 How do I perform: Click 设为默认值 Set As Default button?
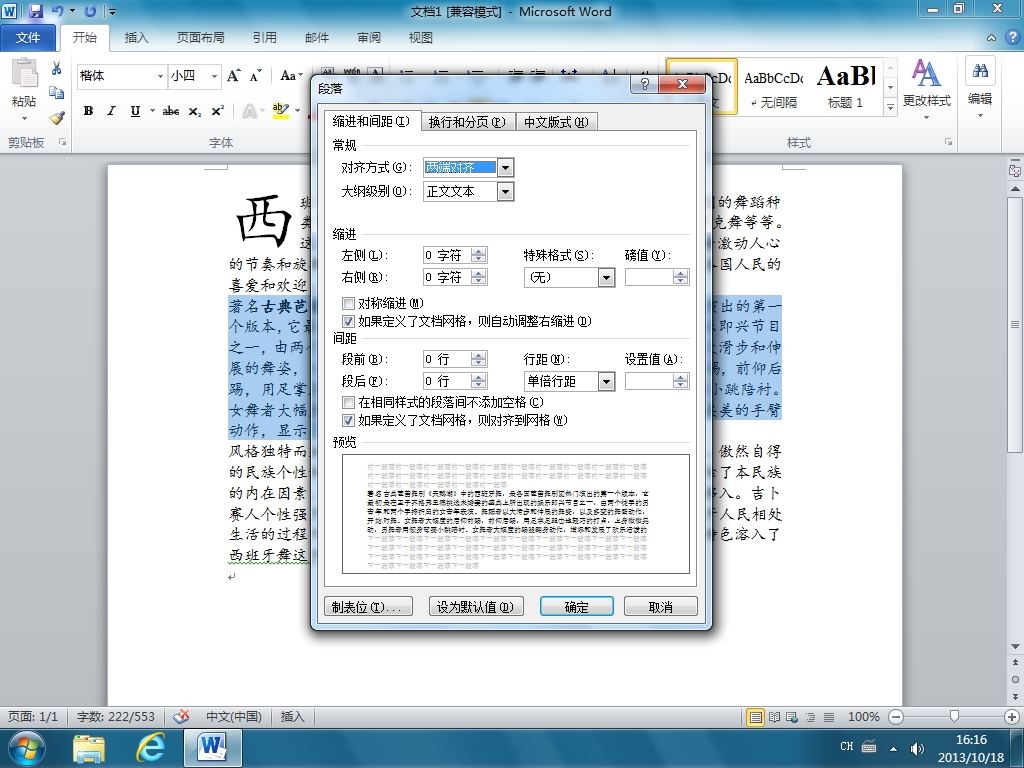tap(475, 607)
